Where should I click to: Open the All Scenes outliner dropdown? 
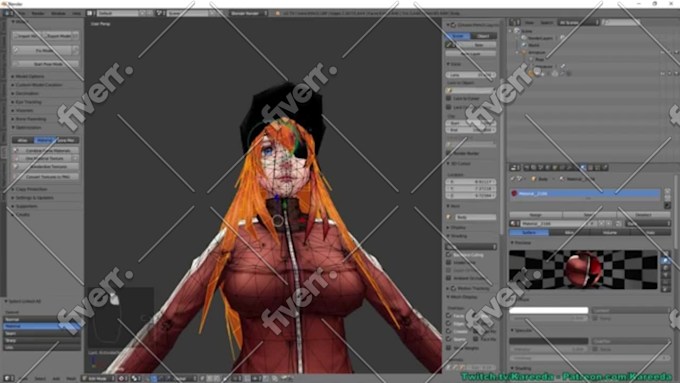pyautogui.click(x=578, y=22)
